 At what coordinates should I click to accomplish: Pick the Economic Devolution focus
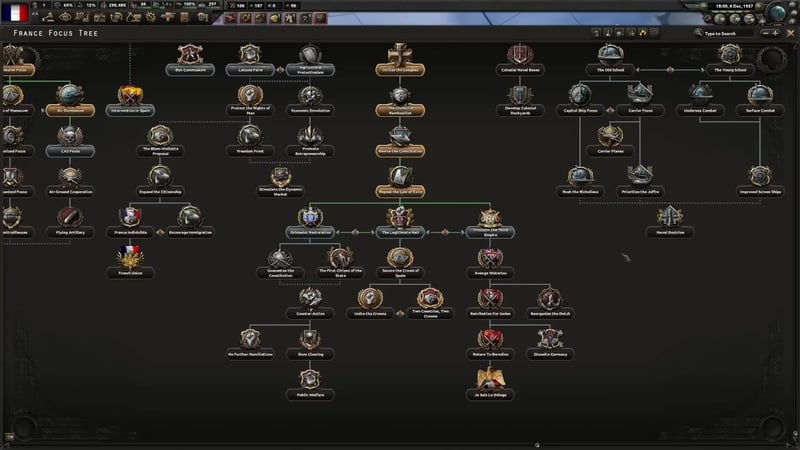pyautogui.click(x=310, y=101)
